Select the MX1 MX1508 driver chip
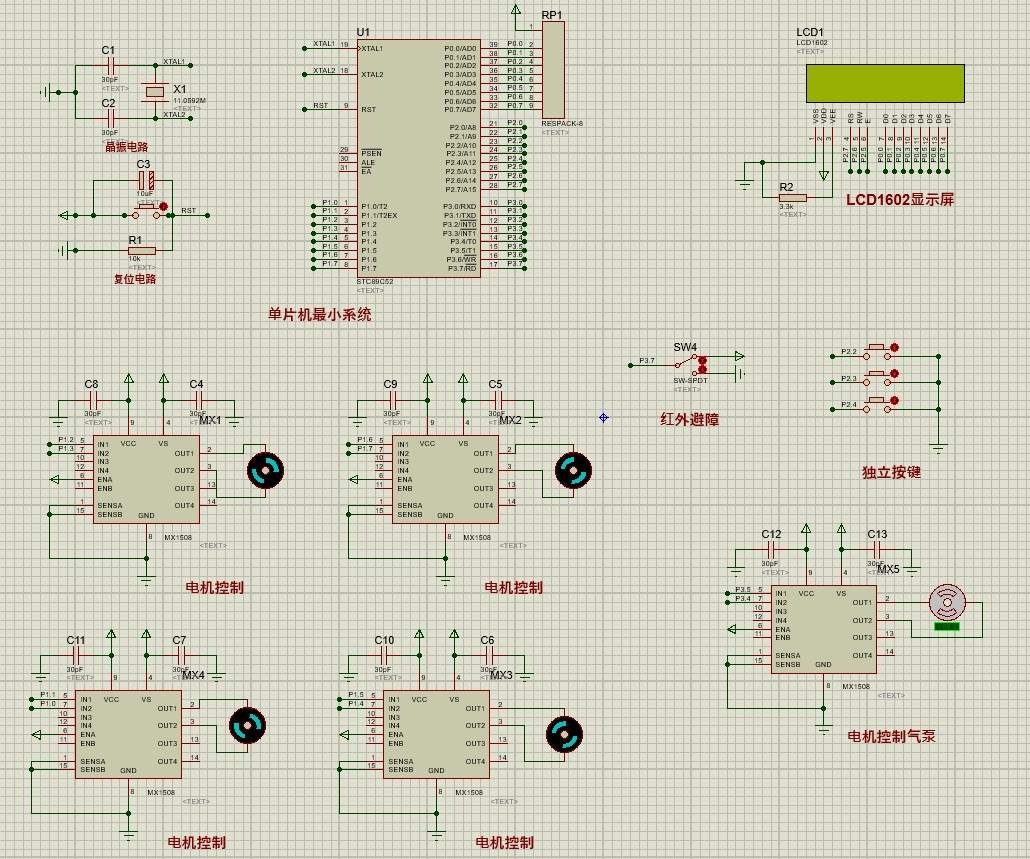The height and width of the screenshot is (859, 1030). 146,479
